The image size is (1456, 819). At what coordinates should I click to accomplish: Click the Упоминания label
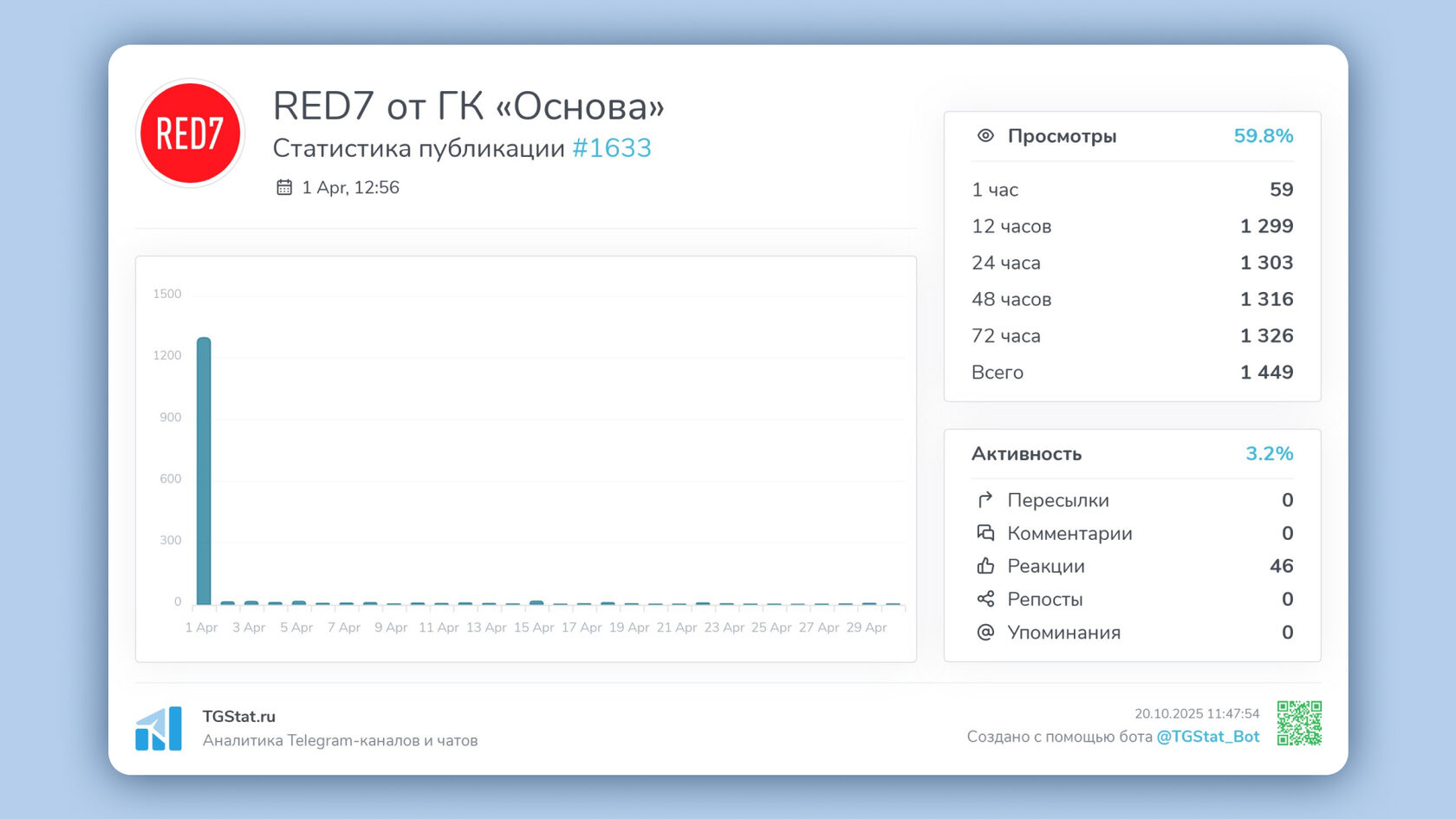(x=1064, y=633)
